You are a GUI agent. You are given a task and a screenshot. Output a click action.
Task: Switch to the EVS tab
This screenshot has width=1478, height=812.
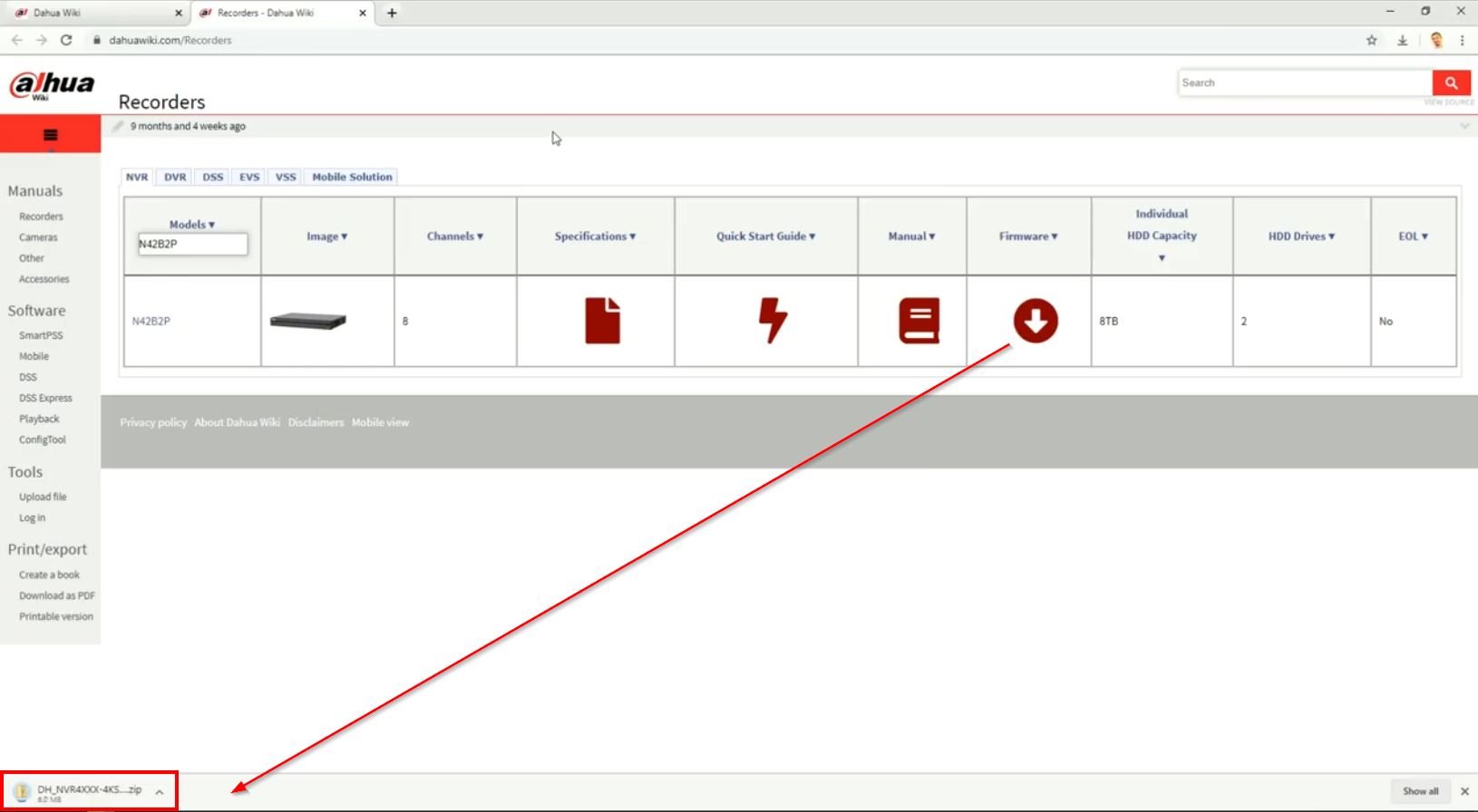tap(249, 177)
